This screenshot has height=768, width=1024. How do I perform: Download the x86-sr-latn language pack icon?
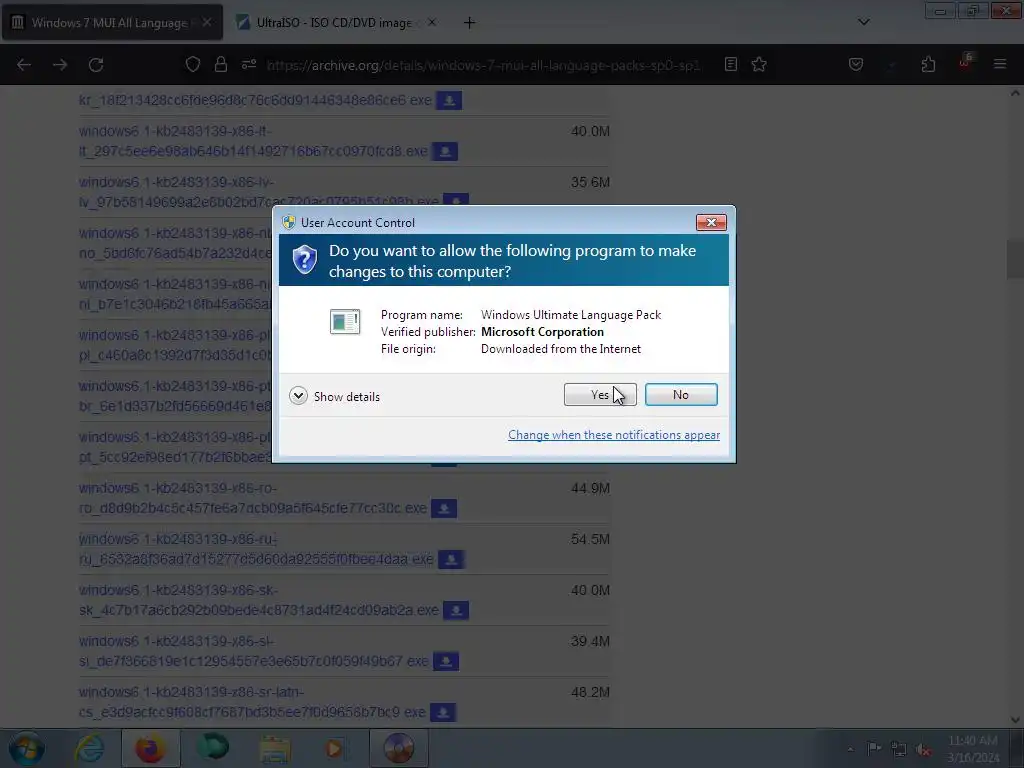click(443, 712)
